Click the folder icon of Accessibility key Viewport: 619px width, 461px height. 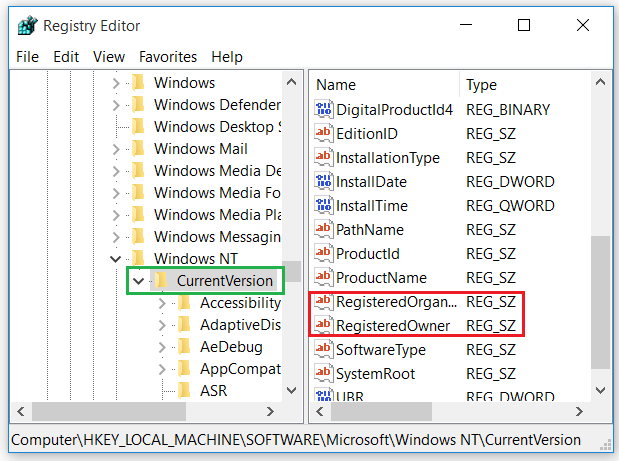click(x=184, y=303)
